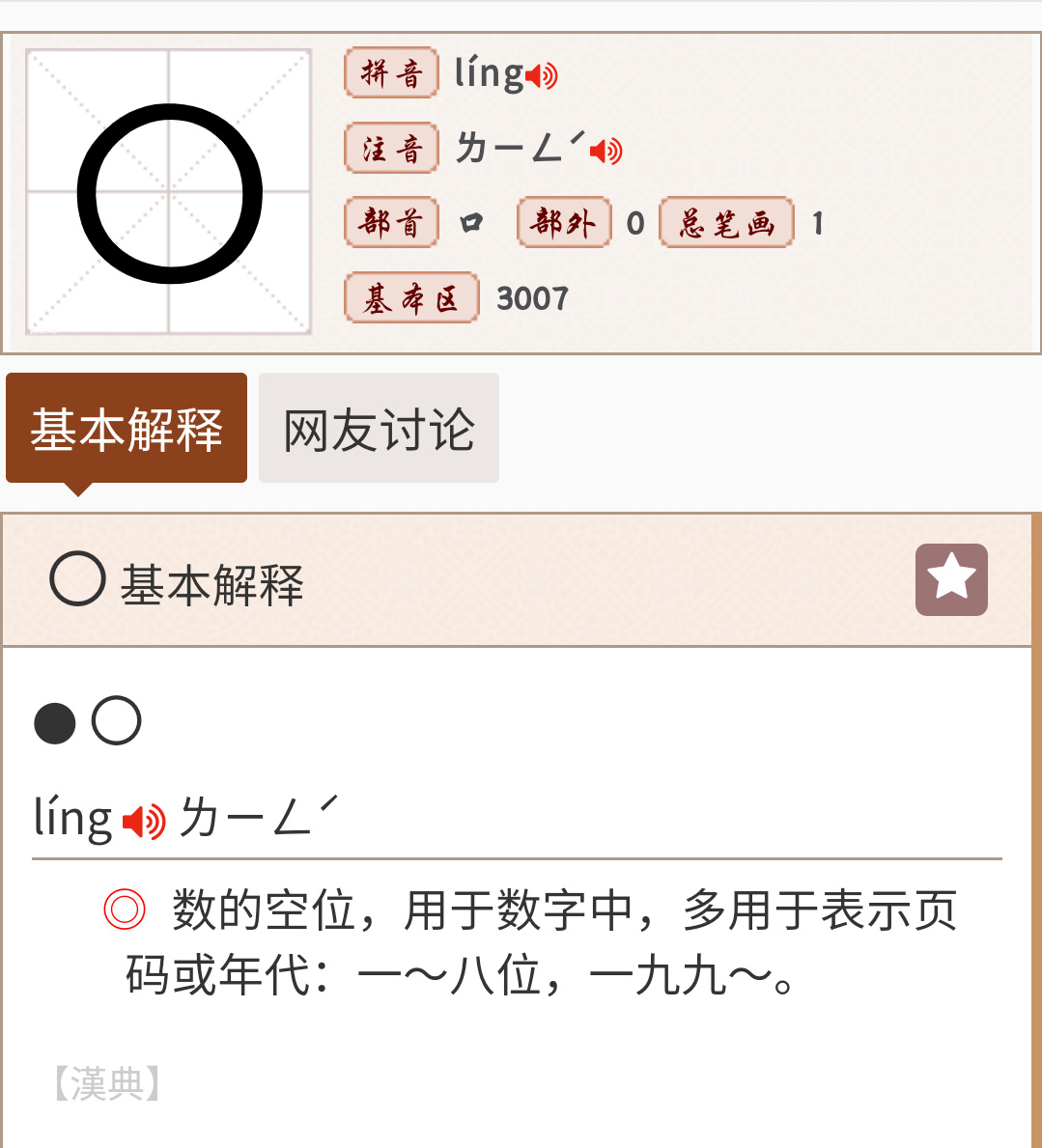Screen dimensions: 1042x1148
Task: Click the black filled circle bullet
Action: (x=55, y=723)
